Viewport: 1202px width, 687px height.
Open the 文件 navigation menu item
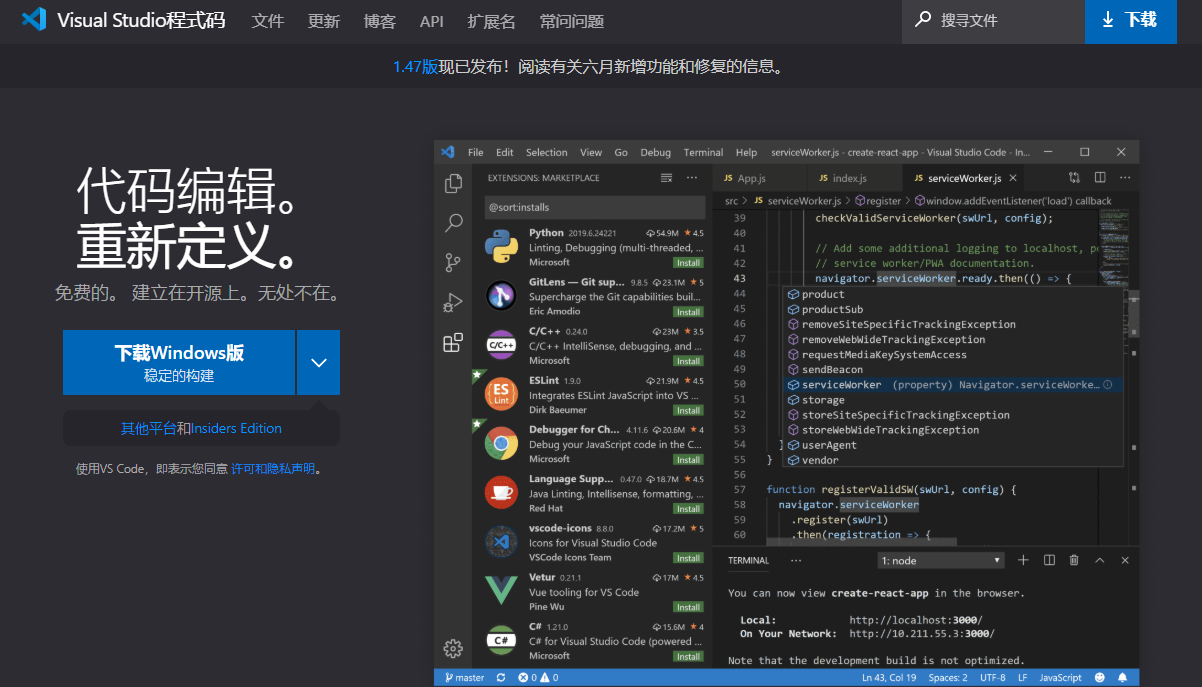[x=268, y=21]
